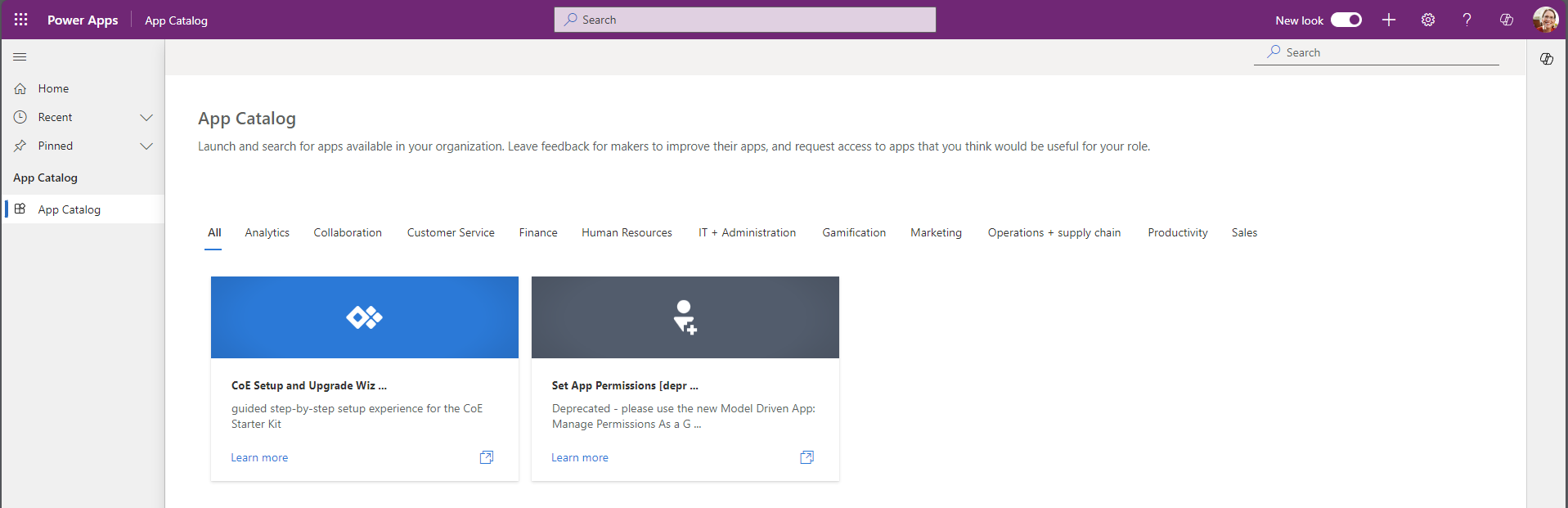Collapse the navigation with the hamburger icon
Image resolution: width=1568 pixels, height=508 pixels.
[20, 57]
